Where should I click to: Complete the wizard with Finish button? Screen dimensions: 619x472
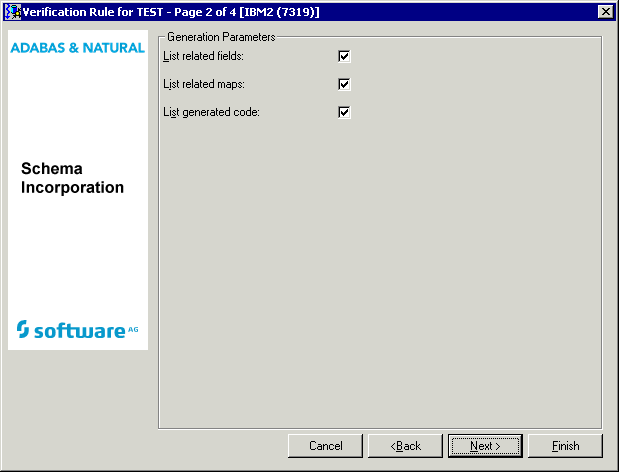click(565, 445)
